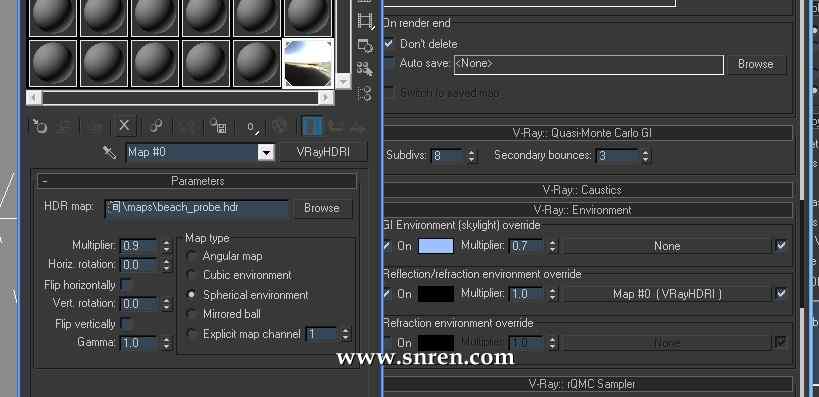Uncheck the Don't delete checkbox

388,44
